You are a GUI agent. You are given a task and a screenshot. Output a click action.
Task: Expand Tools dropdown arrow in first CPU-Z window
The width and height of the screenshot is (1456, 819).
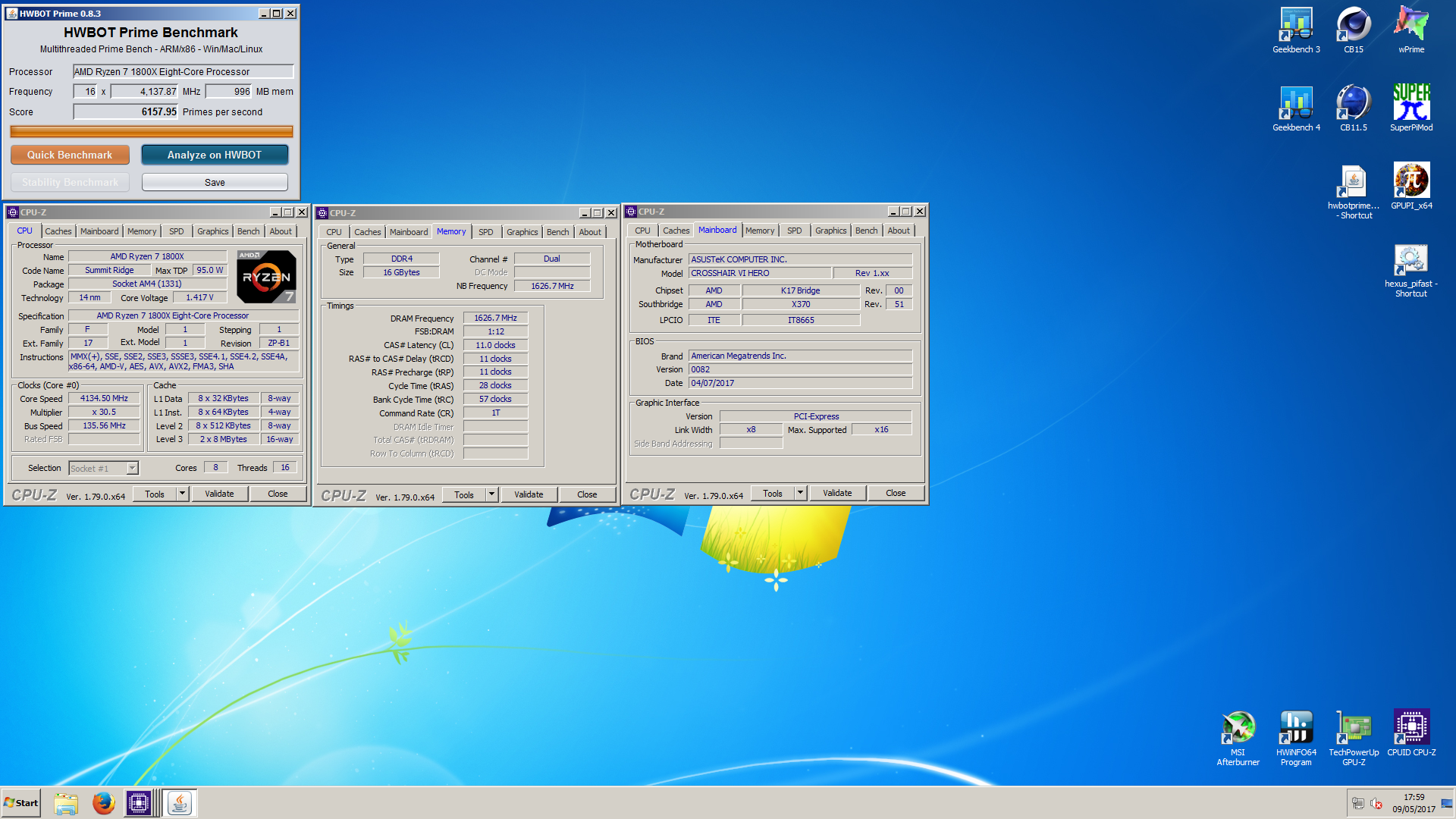(x=182, y=494)
